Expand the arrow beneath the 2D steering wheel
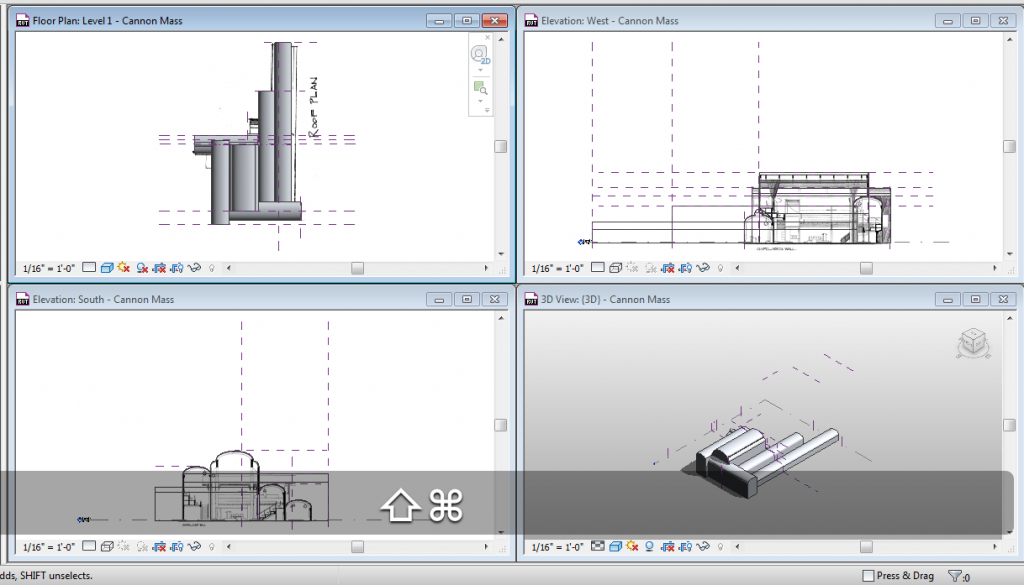Image resolution: width=1024 pixels, height=585 pixels. pos(480,70)
